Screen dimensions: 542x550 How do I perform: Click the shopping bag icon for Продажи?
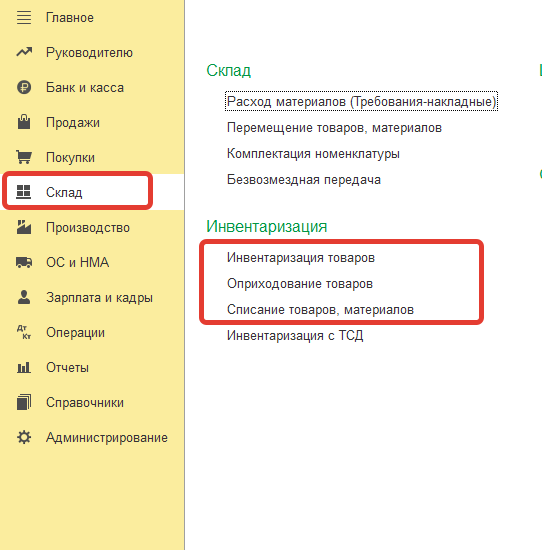[x=24, y=122]
